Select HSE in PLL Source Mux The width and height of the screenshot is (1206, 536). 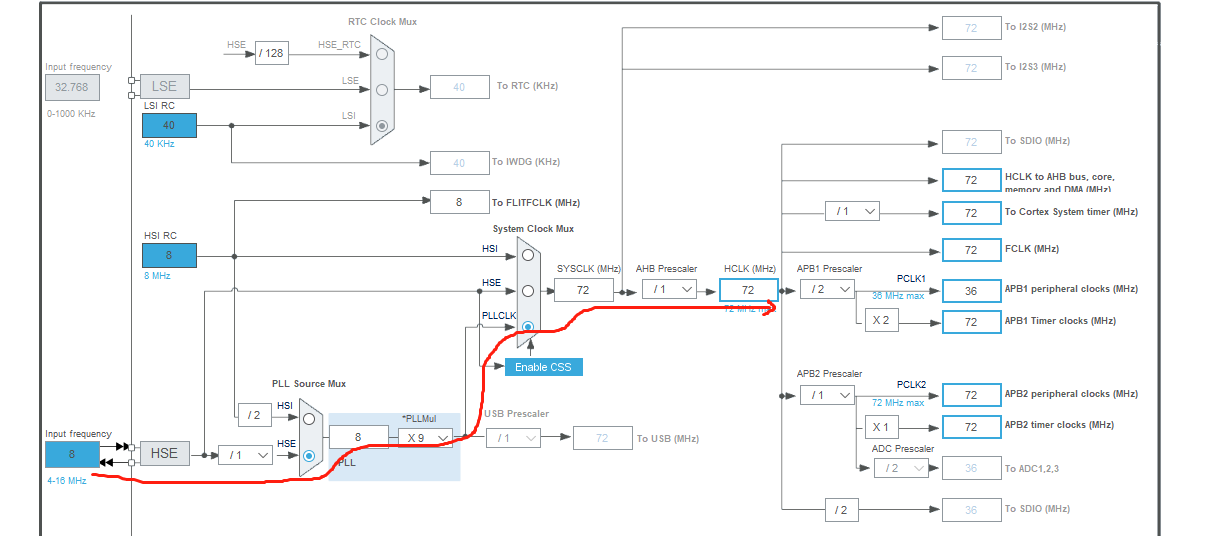click(309, 455)
